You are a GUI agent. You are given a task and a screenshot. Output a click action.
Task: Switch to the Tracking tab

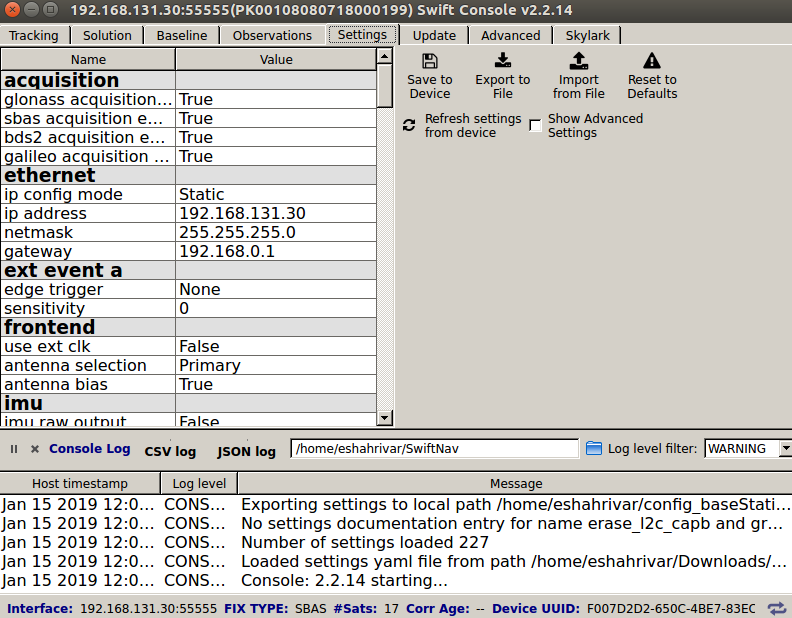point(34,35)
